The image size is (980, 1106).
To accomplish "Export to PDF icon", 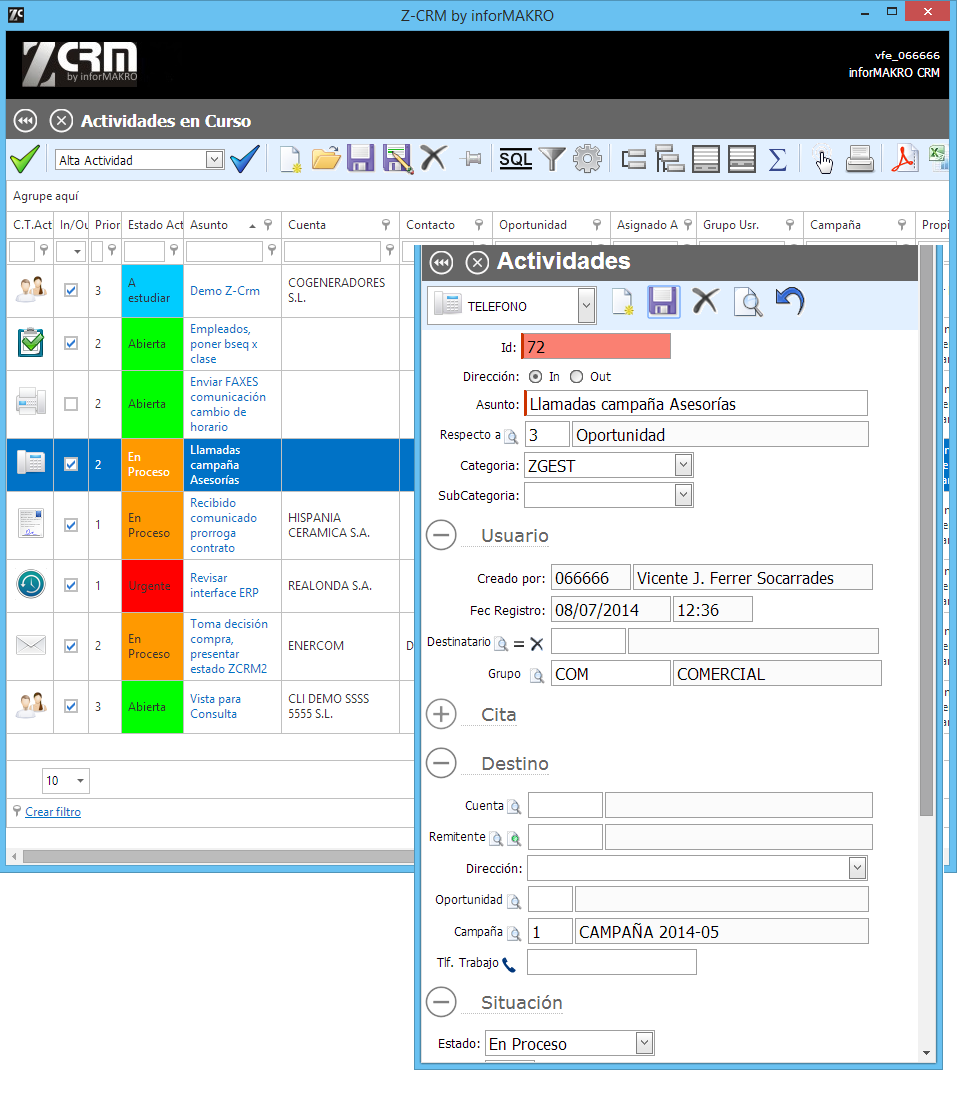I will [x=904, y=159].
